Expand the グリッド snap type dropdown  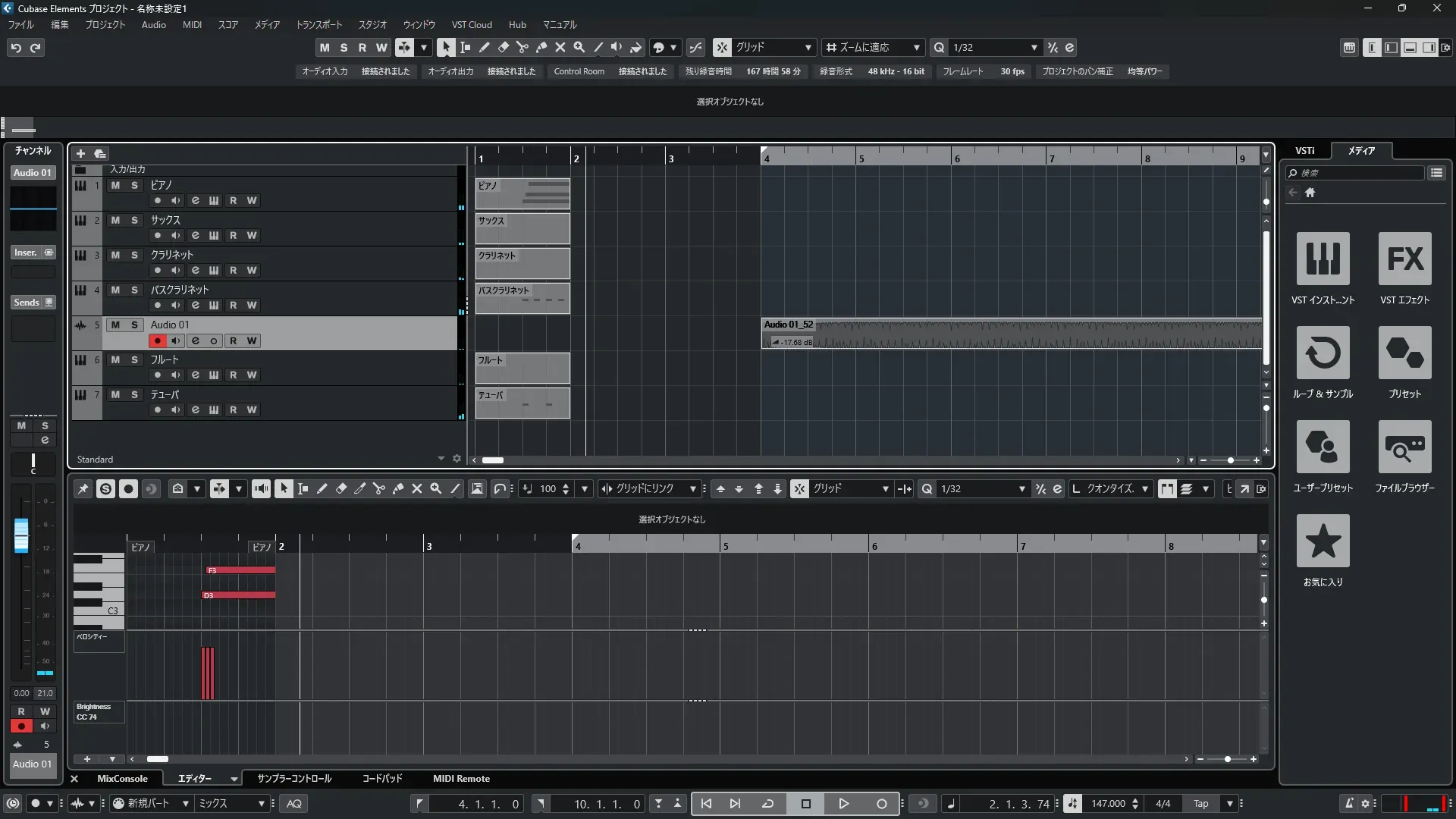pos(808,47)
